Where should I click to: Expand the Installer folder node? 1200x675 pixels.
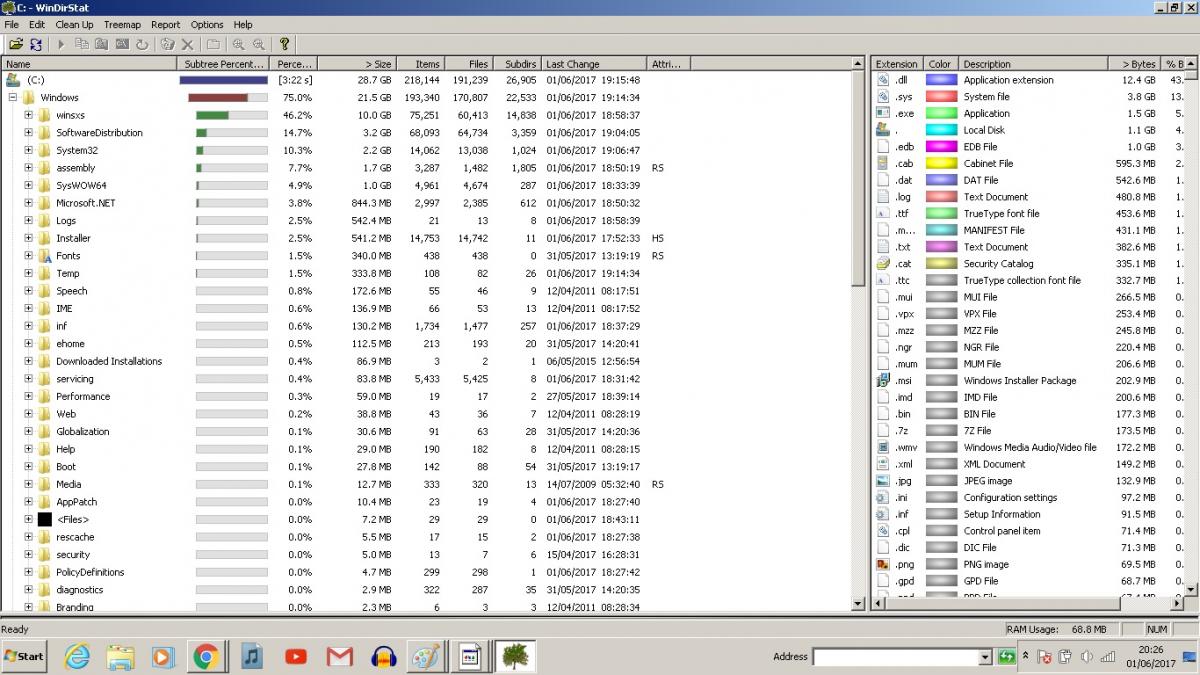(x=29, y=238)
